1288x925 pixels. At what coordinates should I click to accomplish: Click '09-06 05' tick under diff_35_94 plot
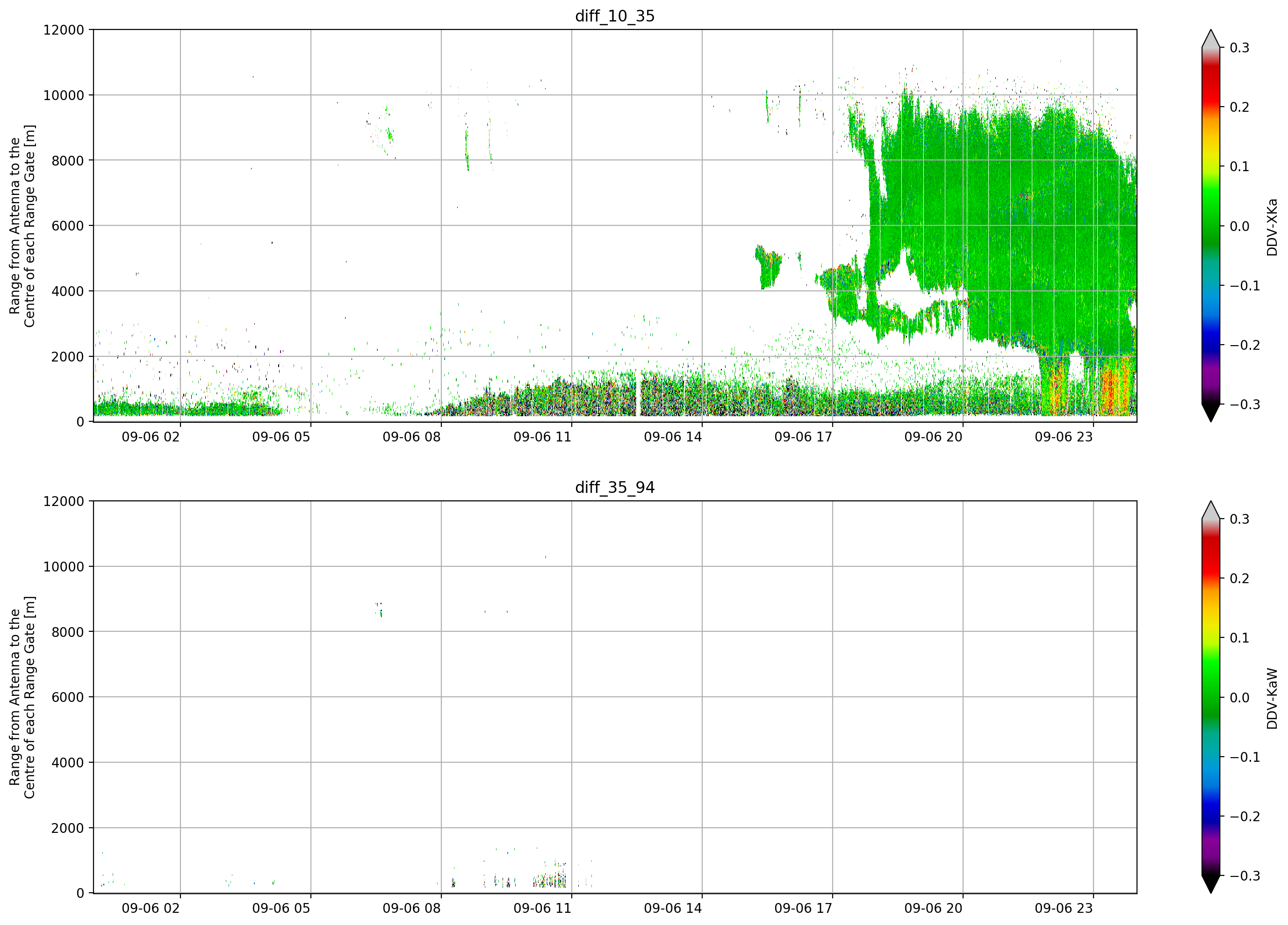pyautogui.click(x=281, y=909)
